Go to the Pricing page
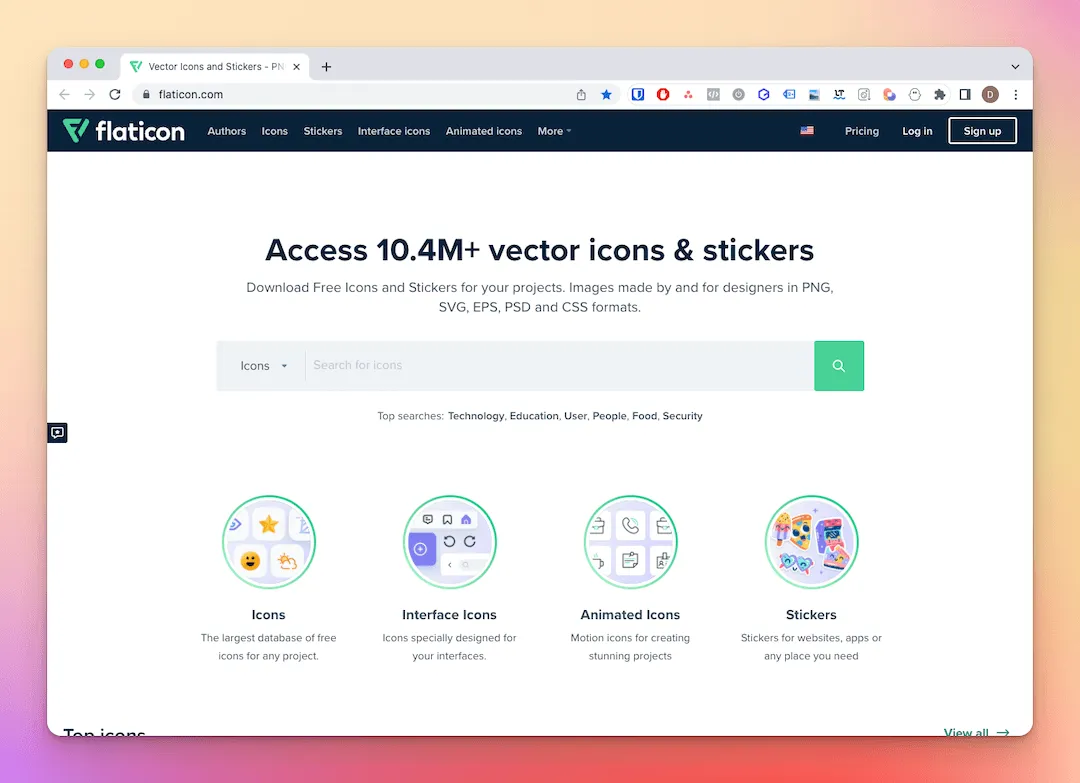This screenshot has width=1080, height=783. click(862, 131)
